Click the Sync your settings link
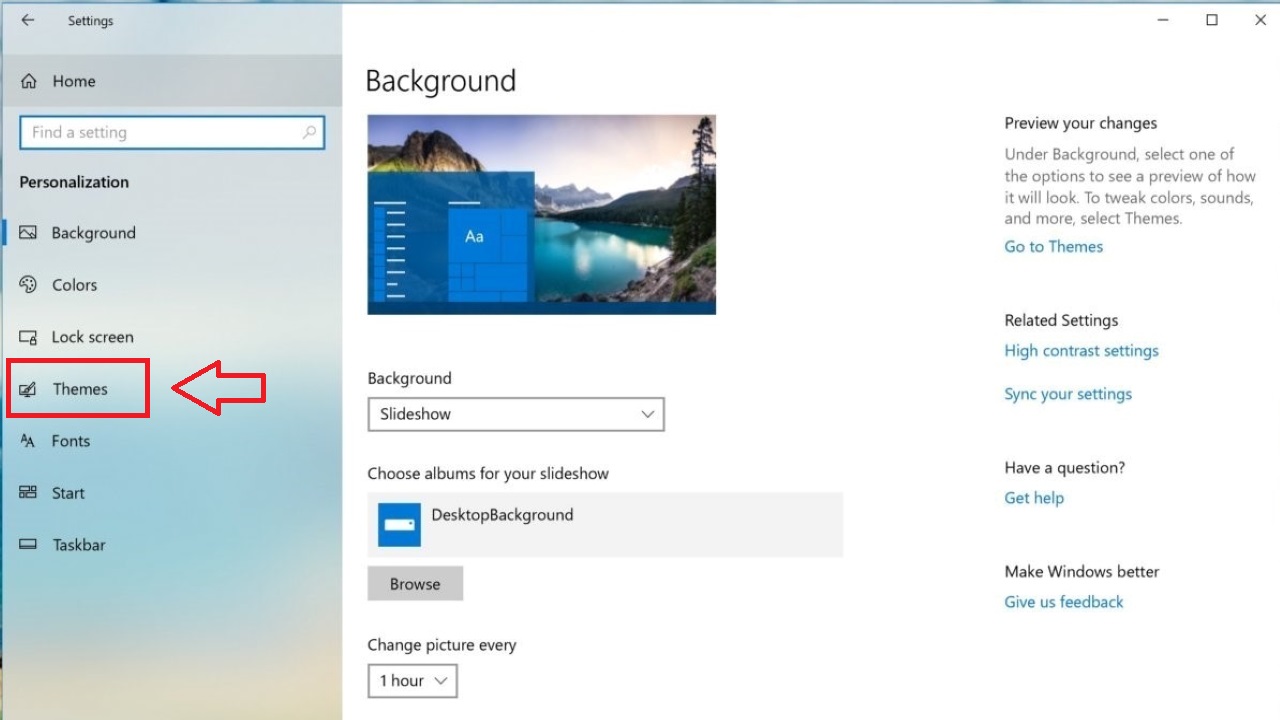This screenshot has width=1280, height=720. tap(1068, 394)
